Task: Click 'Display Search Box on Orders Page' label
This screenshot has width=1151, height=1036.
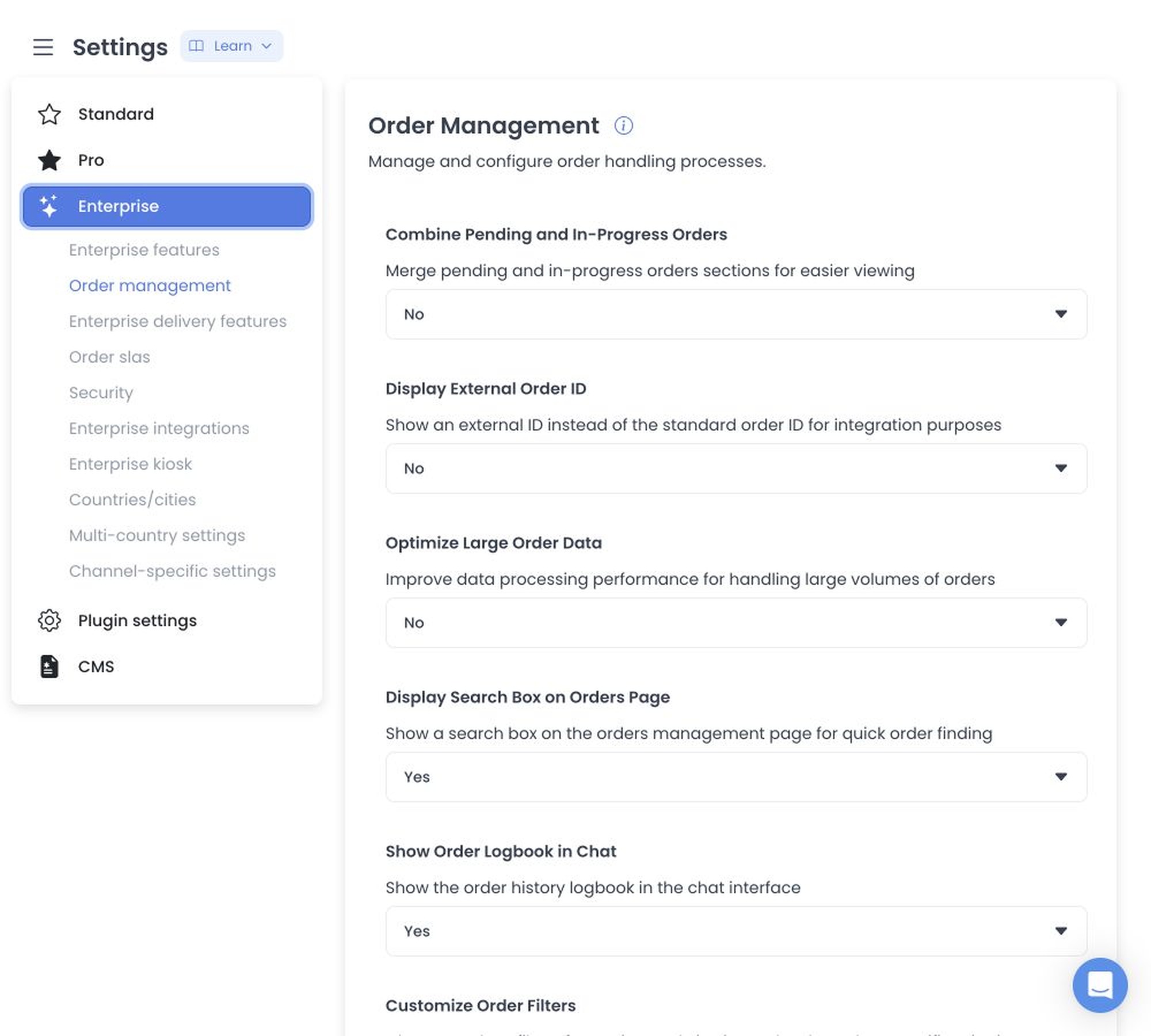Action: point(528,697)
